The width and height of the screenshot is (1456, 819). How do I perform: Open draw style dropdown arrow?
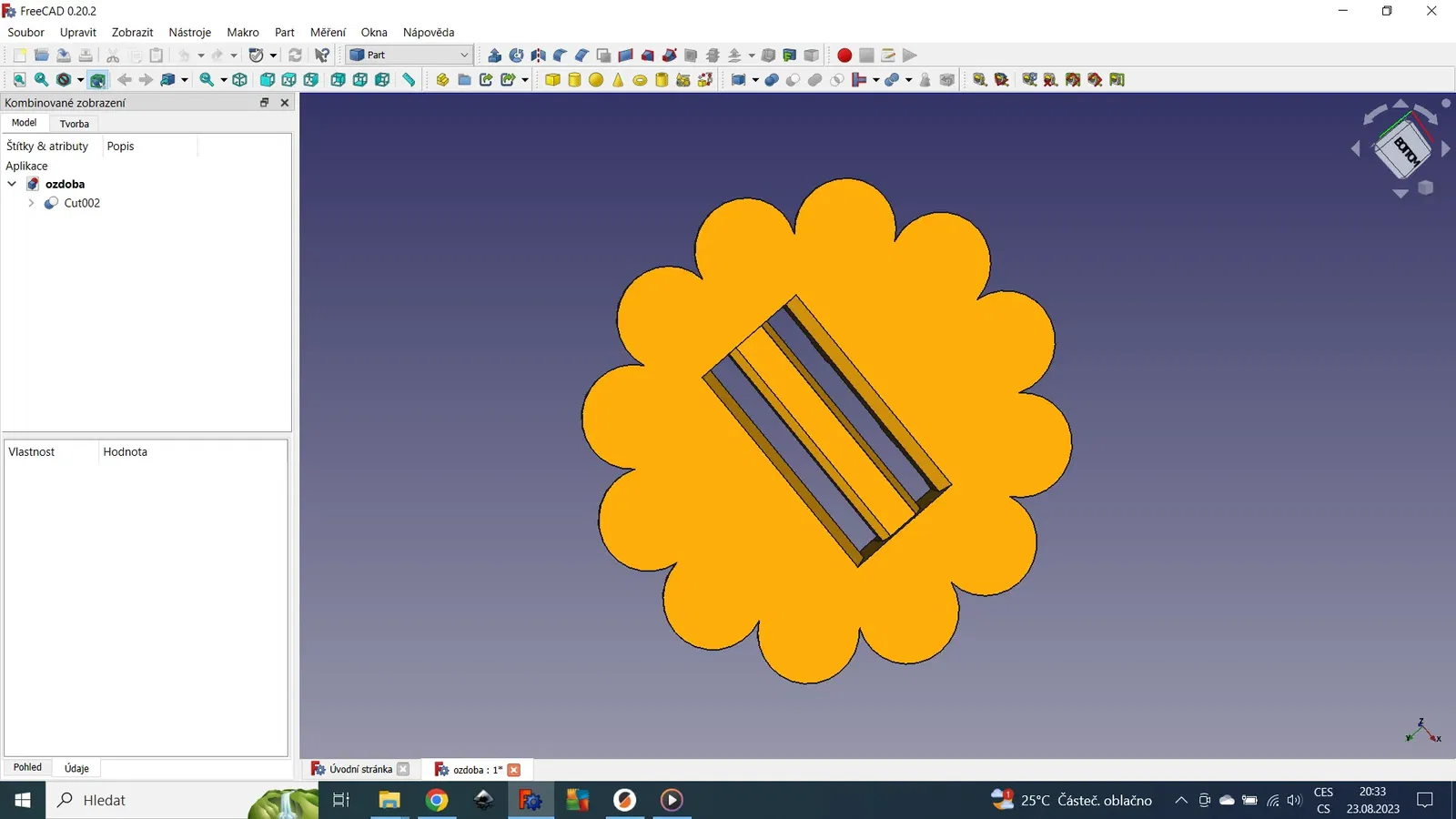(x=80, y=80)
